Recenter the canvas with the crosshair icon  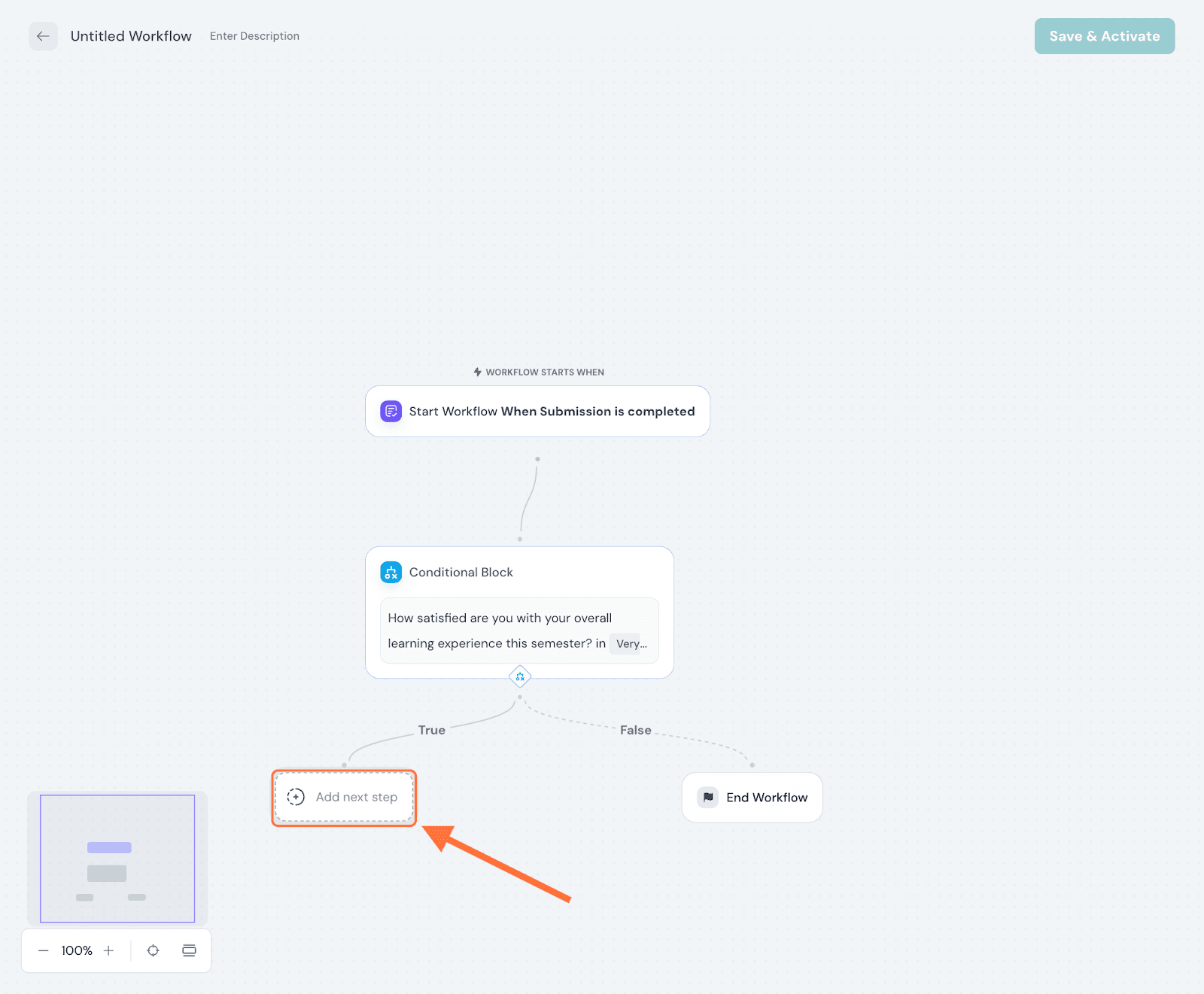pos(154,951)
